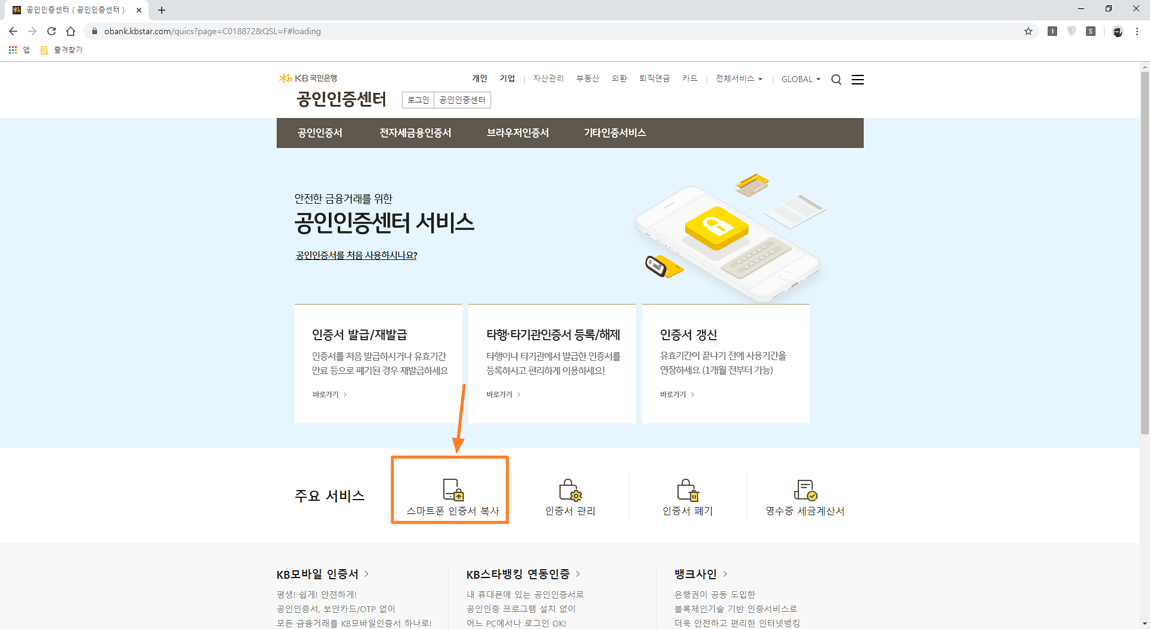Expand the 뱅크사인 section arrow
Viewport: 1150px width, 629px height.
(x=725, y=574)
